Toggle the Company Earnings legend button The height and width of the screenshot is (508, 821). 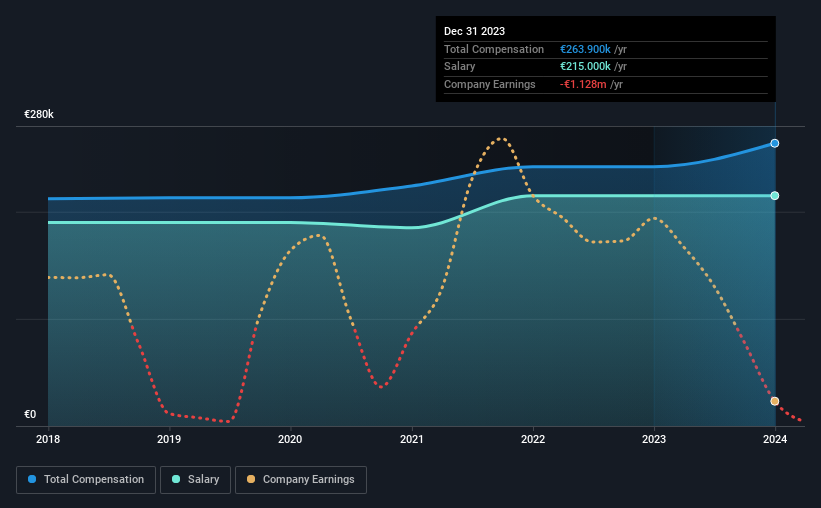tap(301, 480)
